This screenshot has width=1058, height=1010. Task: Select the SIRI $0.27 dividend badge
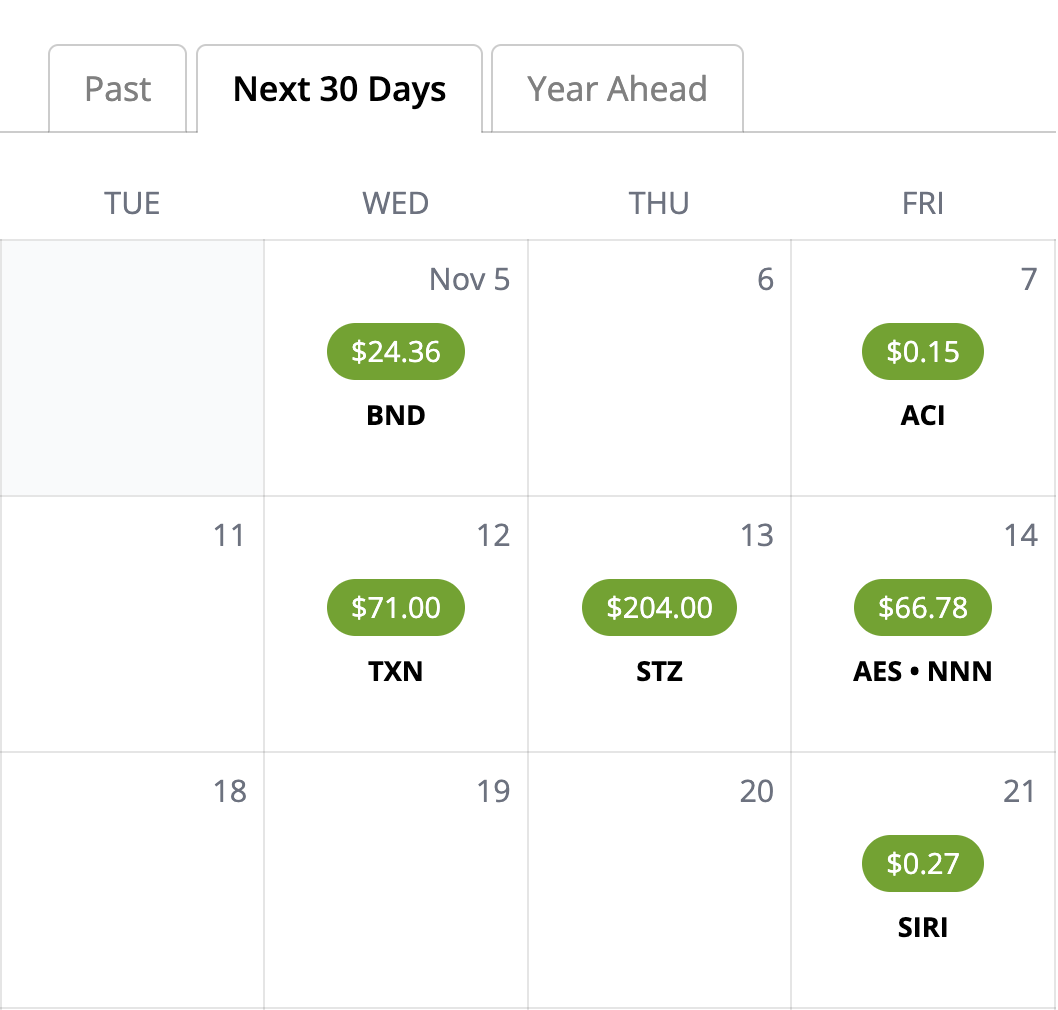point(922,863)
